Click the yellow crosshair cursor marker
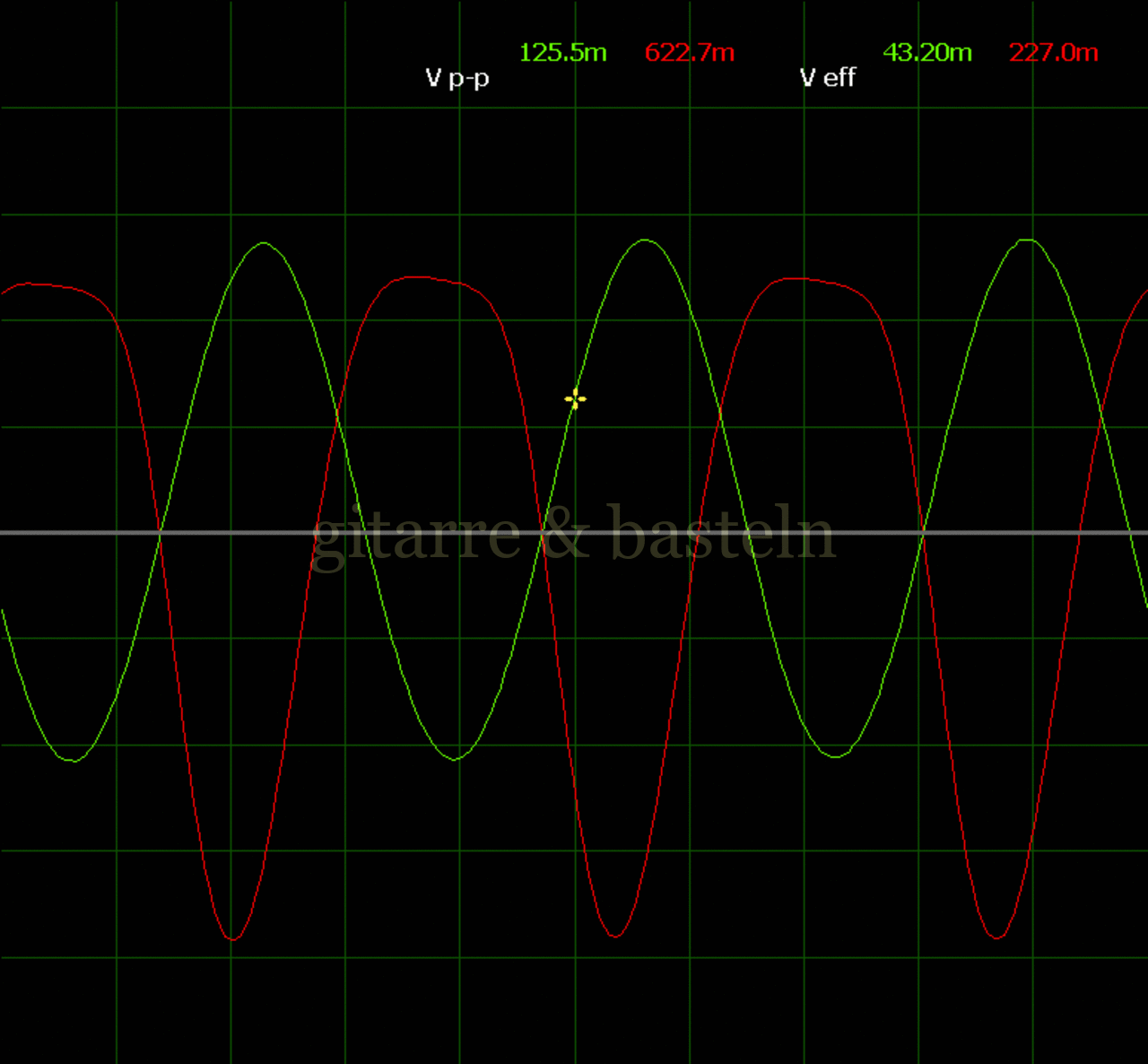Viewport: 1148px width, 1064px height. tap(575, 399)
